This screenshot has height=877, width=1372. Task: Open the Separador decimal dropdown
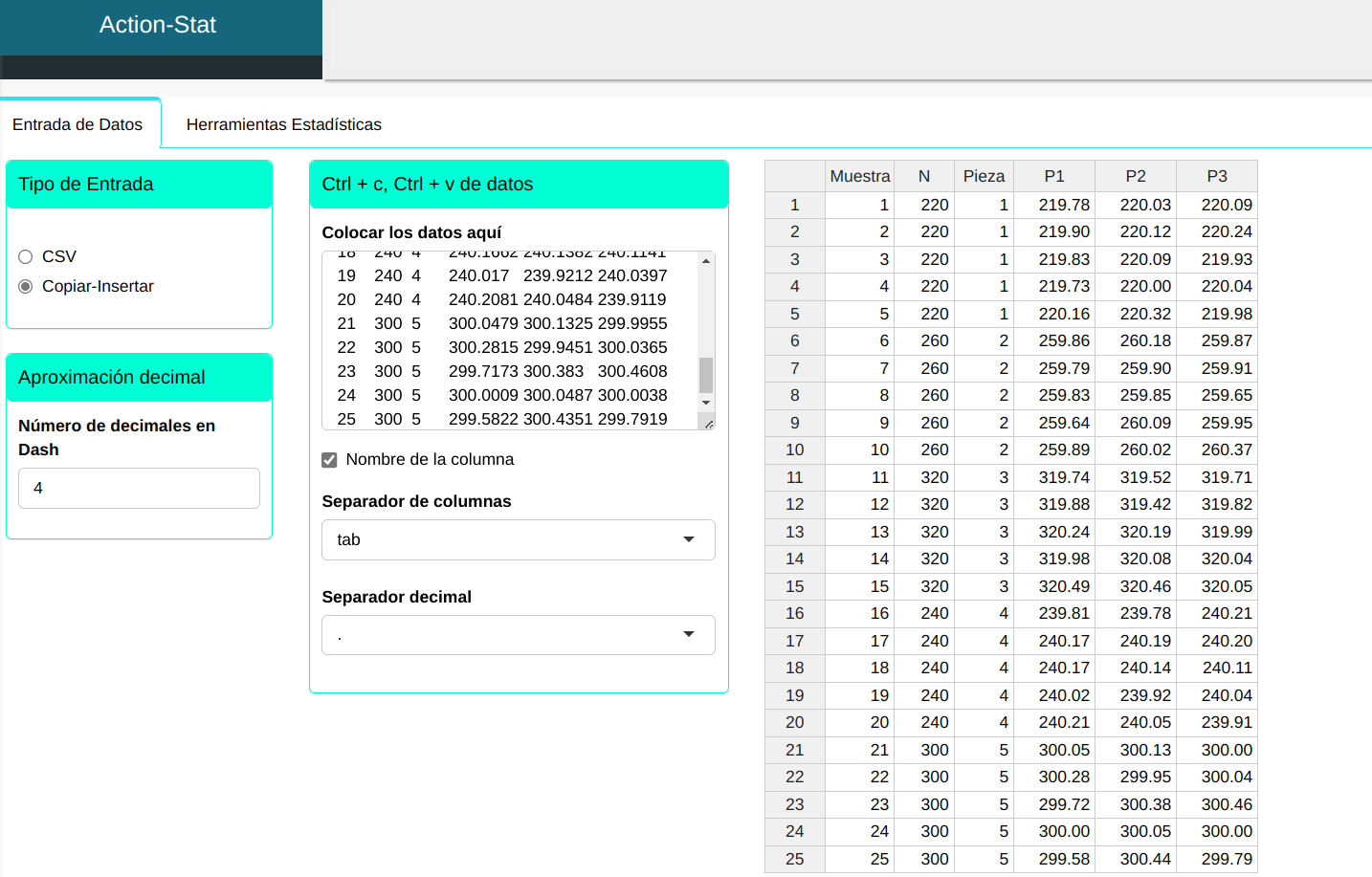[518, 635]
